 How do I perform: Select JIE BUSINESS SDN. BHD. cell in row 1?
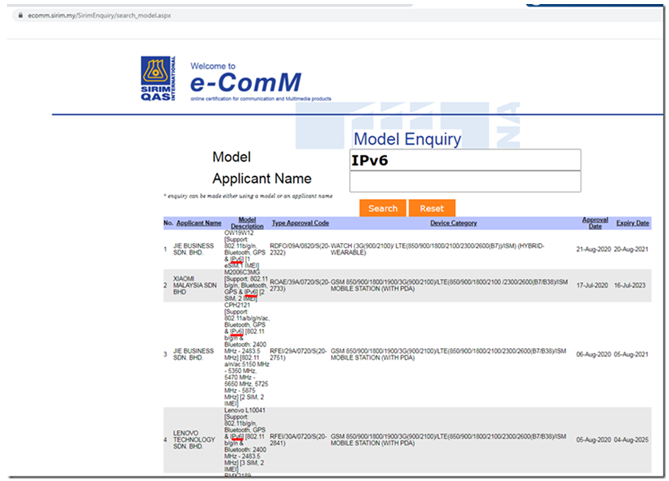[193, 249]
